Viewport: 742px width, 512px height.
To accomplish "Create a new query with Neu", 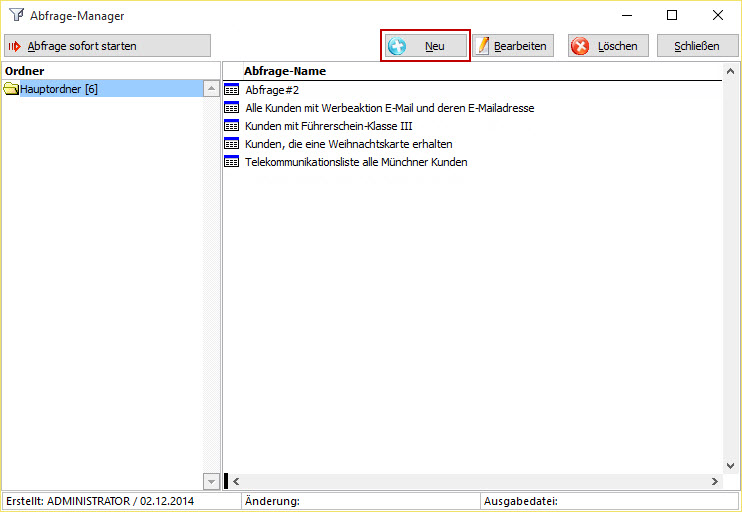I will click(x=425, y=46).
